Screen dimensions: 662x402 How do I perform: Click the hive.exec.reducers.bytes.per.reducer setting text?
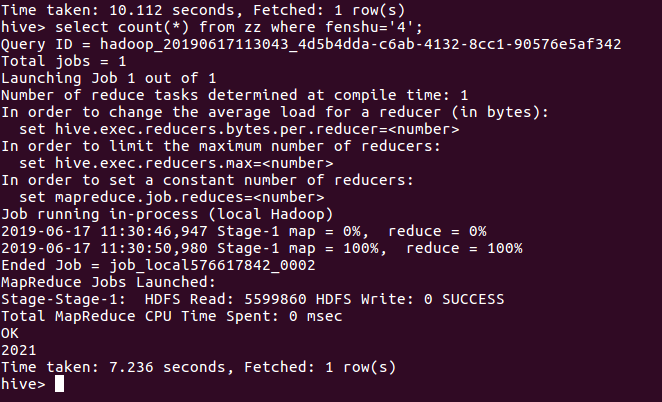240,129
